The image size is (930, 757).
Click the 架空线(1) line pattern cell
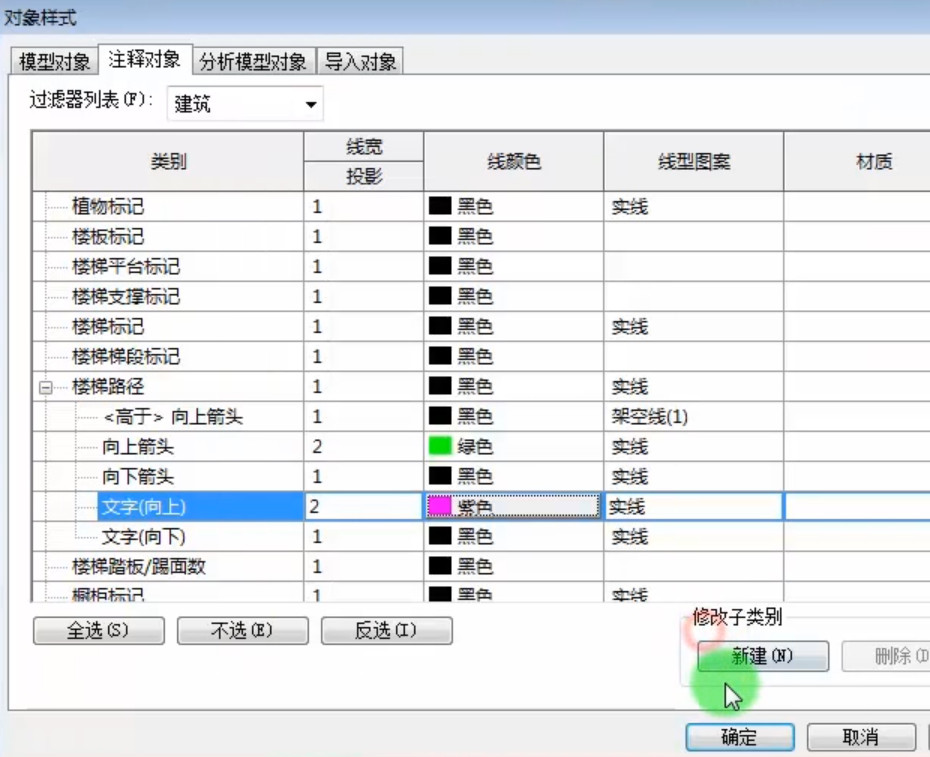pyautogui.click(x=693, y=416)
